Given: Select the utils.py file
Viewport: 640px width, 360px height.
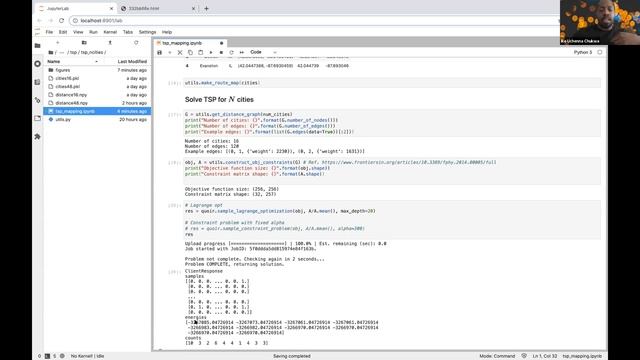Looking at the screenshot, I should [x=97, y=120].
